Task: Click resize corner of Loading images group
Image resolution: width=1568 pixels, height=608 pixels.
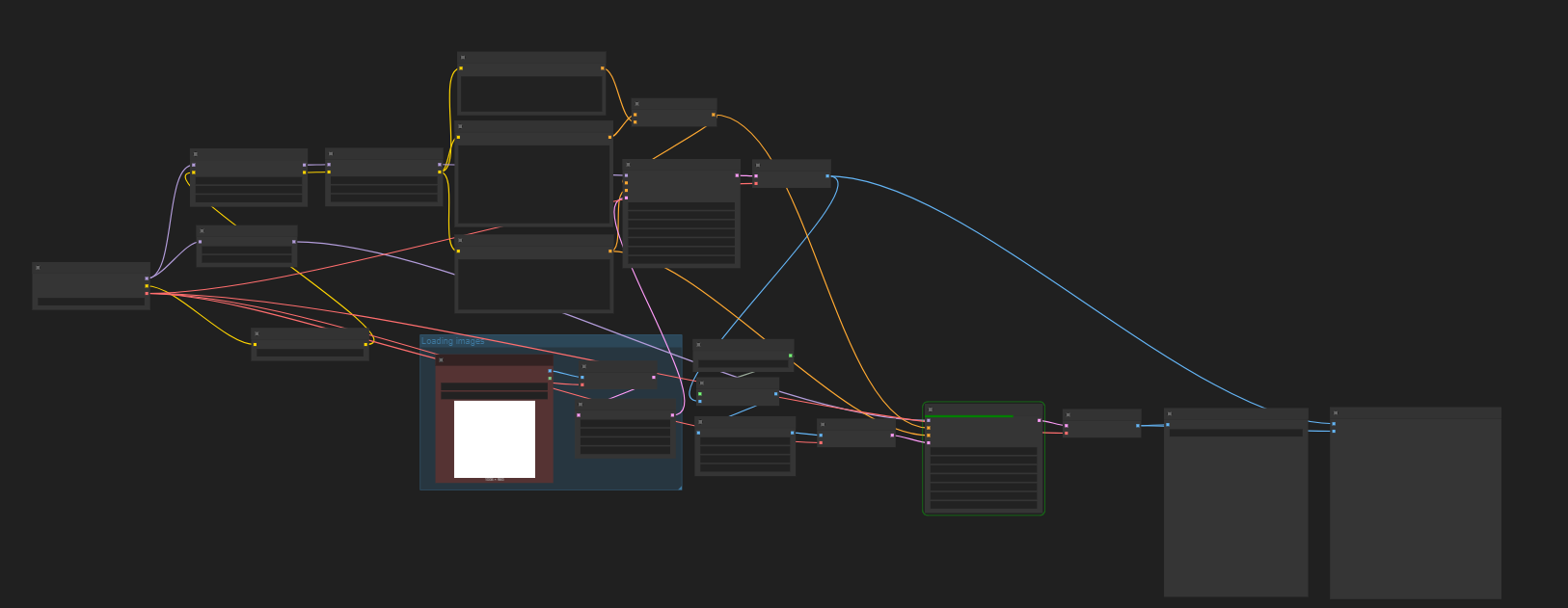Action: pyautogui.click(x=679, y=488)
